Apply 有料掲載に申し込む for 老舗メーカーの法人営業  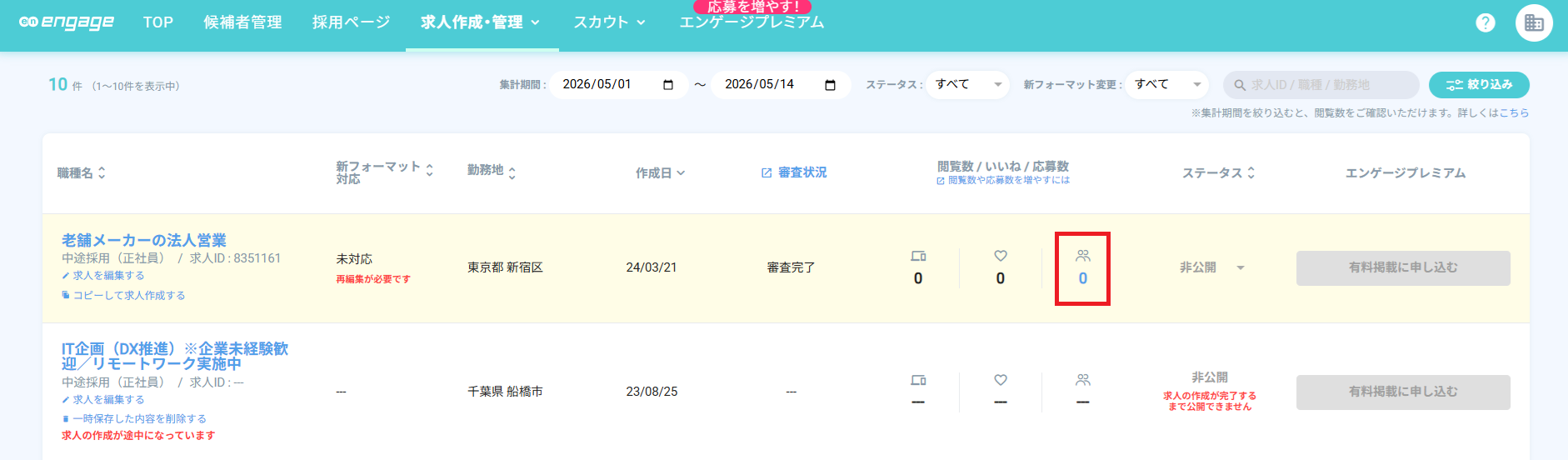coord(1403,268)
